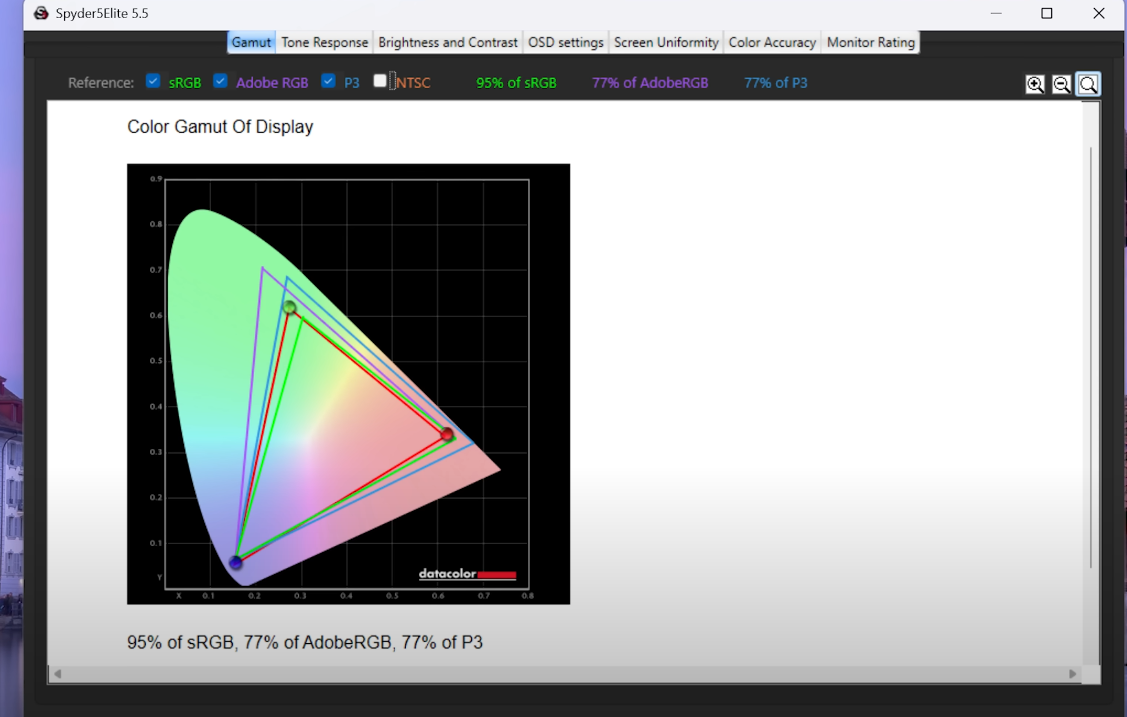Click the color gamut chart image
Viewport: 1127px width, 717px height.
tap(349, 384)
